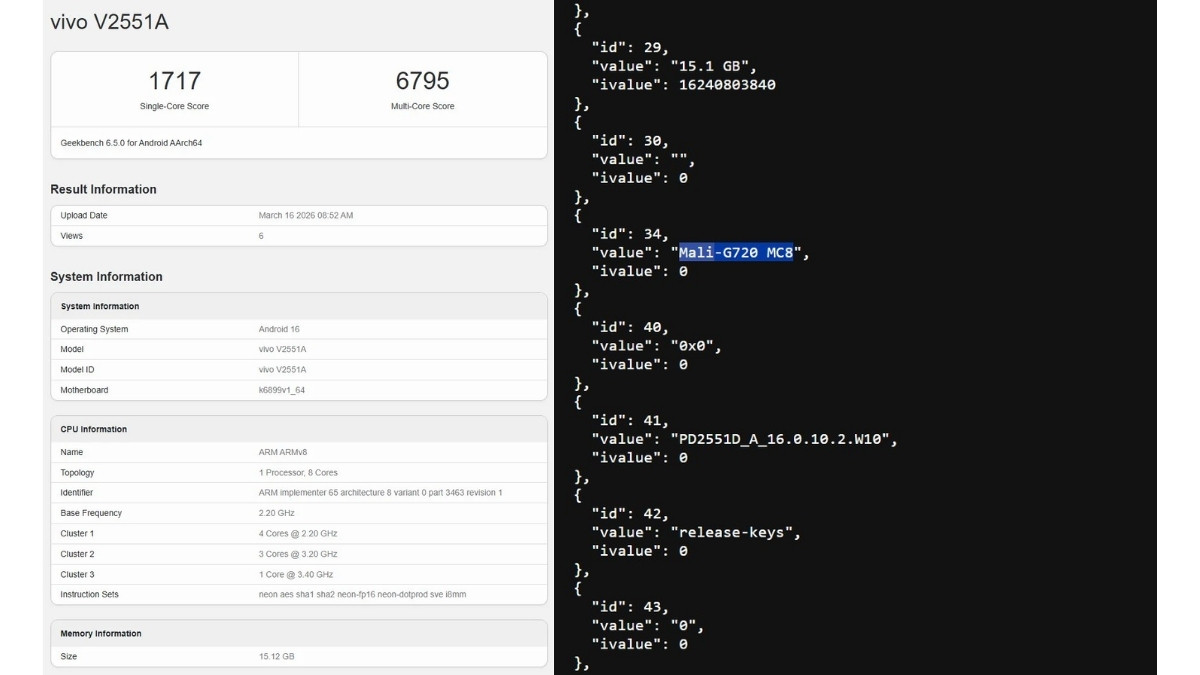Image resolution: width=1200 pixels, height=675 pixels.
Task: Click the CPU Information table header
Action: (94, 429)
